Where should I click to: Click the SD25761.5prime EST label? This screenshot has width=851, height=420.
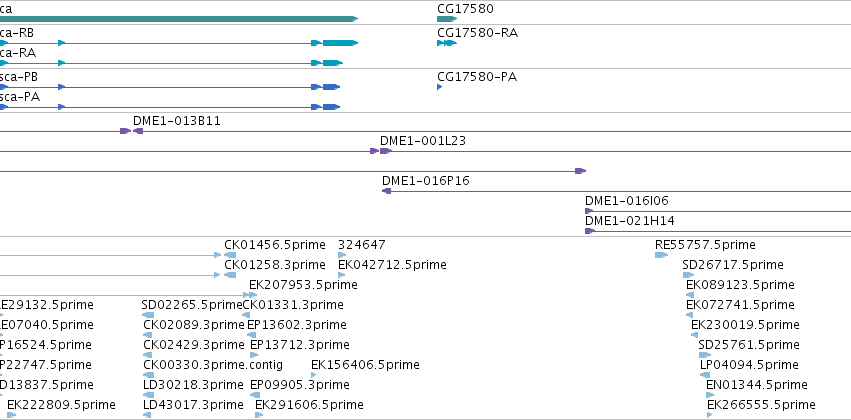click(x=749, y=345)
